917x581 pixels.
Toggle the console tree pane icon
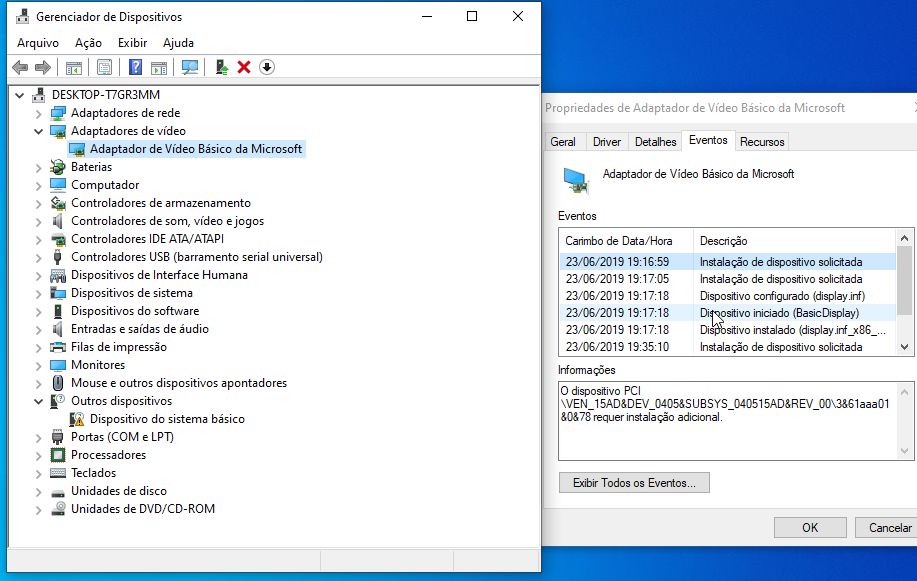[x=74, y=67]
